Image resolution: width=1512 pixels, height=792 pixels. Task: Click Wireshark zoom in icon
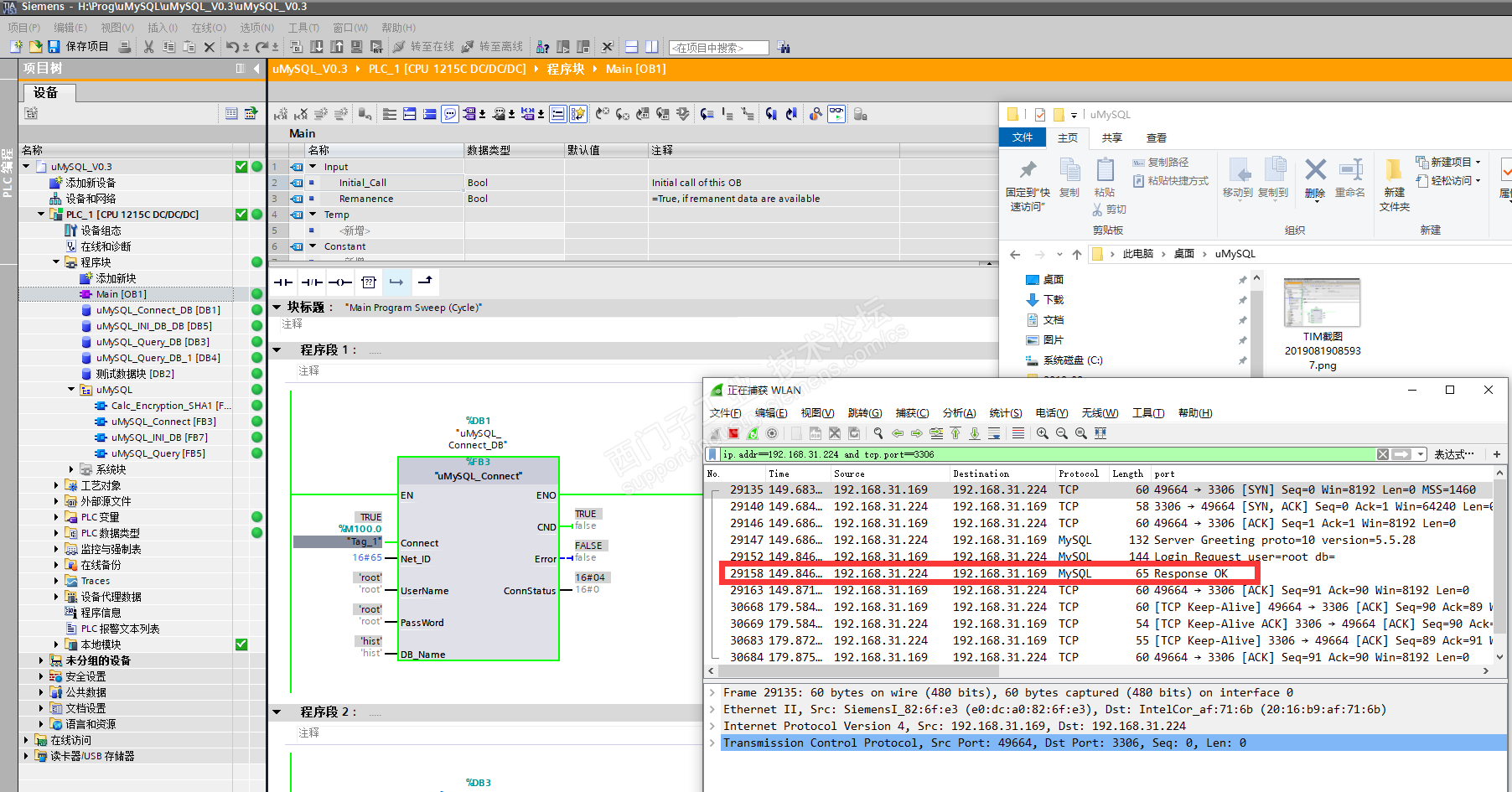[x=1042, y=433]
